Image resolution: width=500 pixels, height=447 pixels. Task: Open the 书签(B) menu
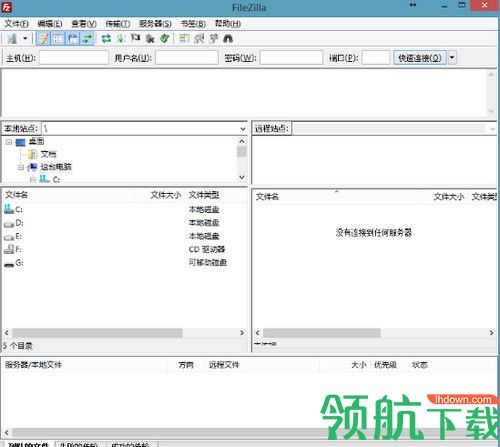[x=193, y=24]
